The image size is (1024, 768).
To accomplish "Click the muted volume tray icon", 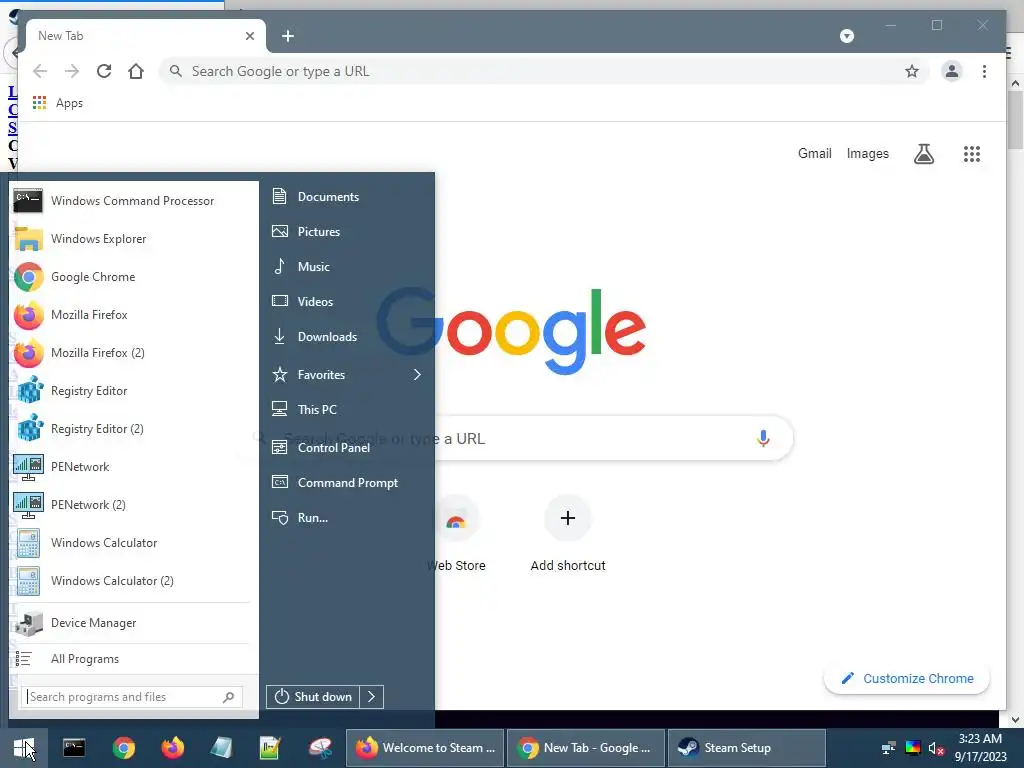I will point(936,748).
